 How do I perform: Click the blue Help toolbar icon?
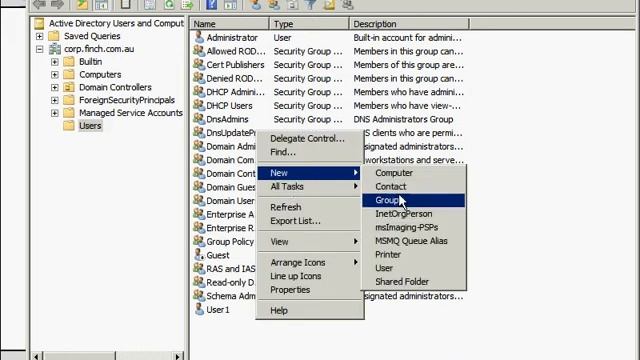click(211, 4)
